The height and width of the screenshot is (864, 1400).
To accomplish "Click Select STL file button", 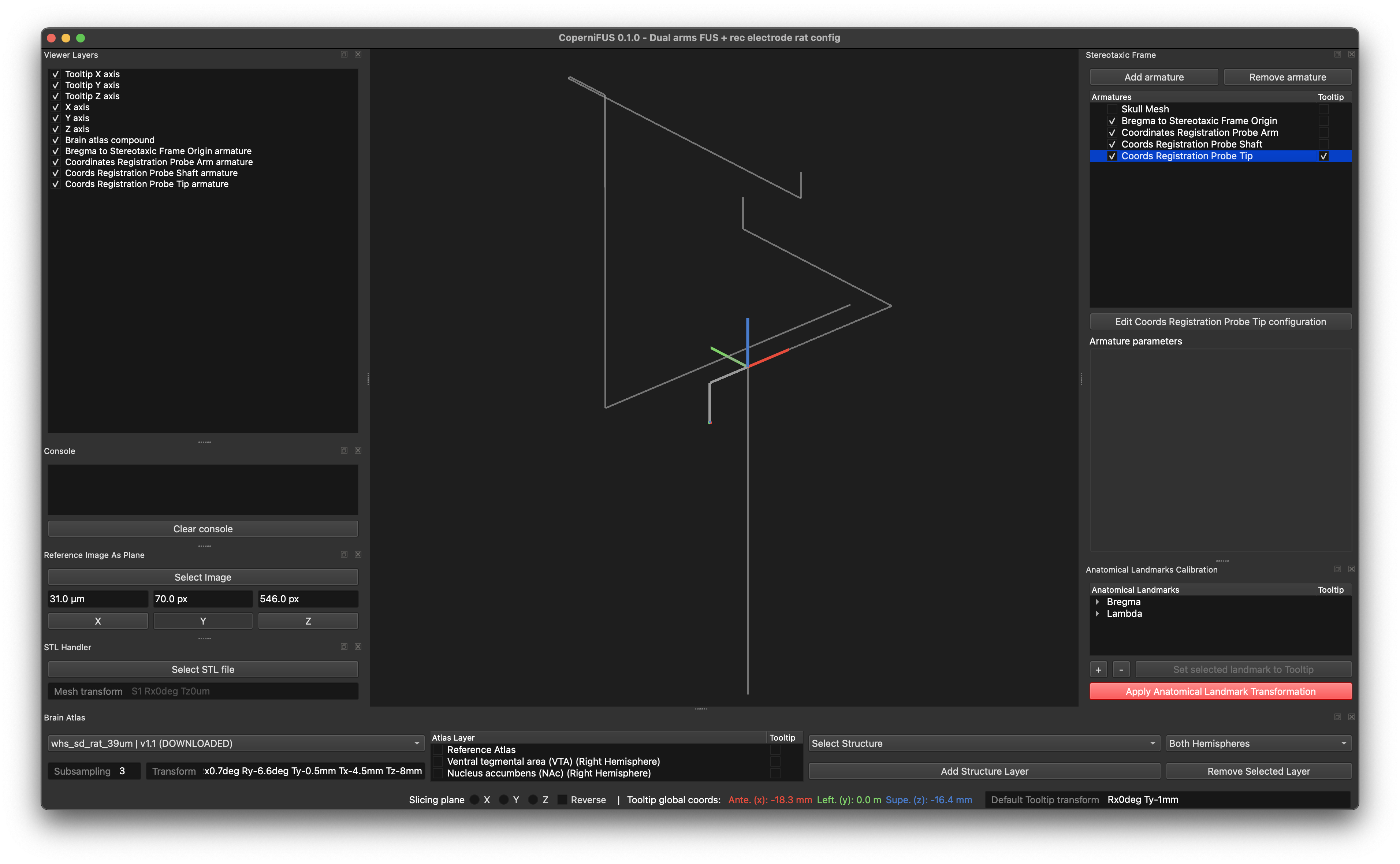I will tap(203, 669).
